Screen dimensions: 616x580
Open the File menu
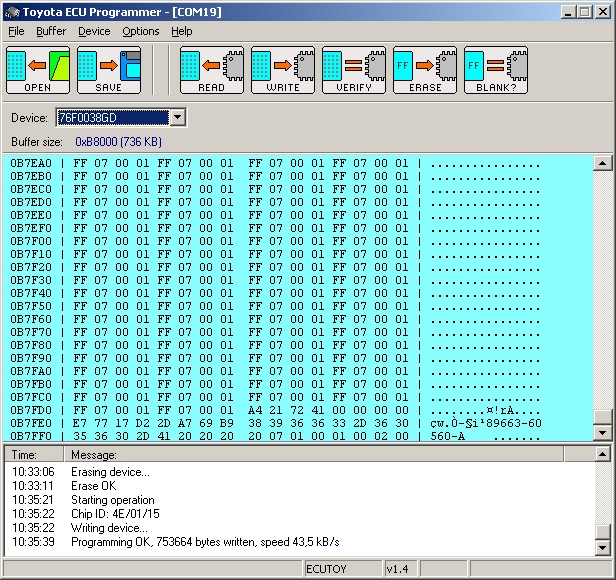[x=16, y=31]
